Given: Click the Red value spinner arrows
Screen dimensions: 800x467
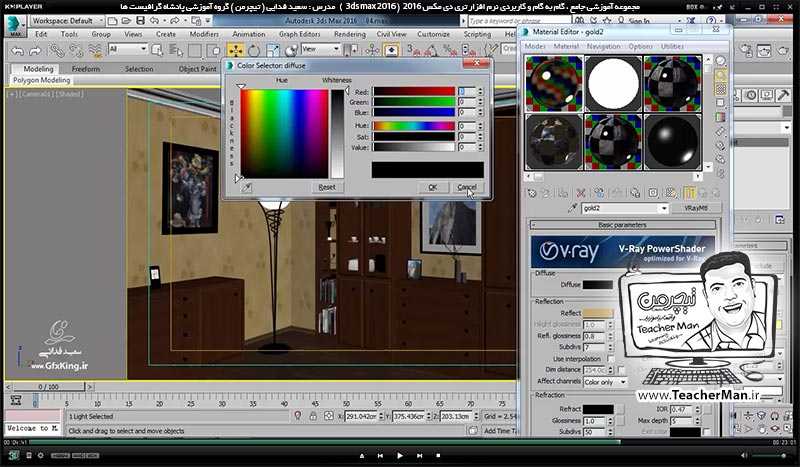Looking at the screenshot, I should (x=480, y=91).
